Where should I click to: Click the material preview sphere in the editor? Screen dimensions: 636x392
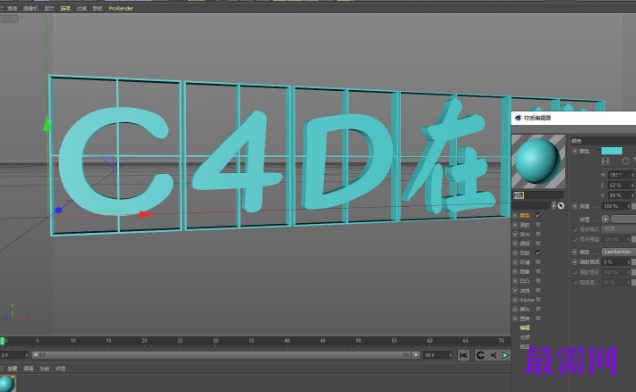pos(538,161)
